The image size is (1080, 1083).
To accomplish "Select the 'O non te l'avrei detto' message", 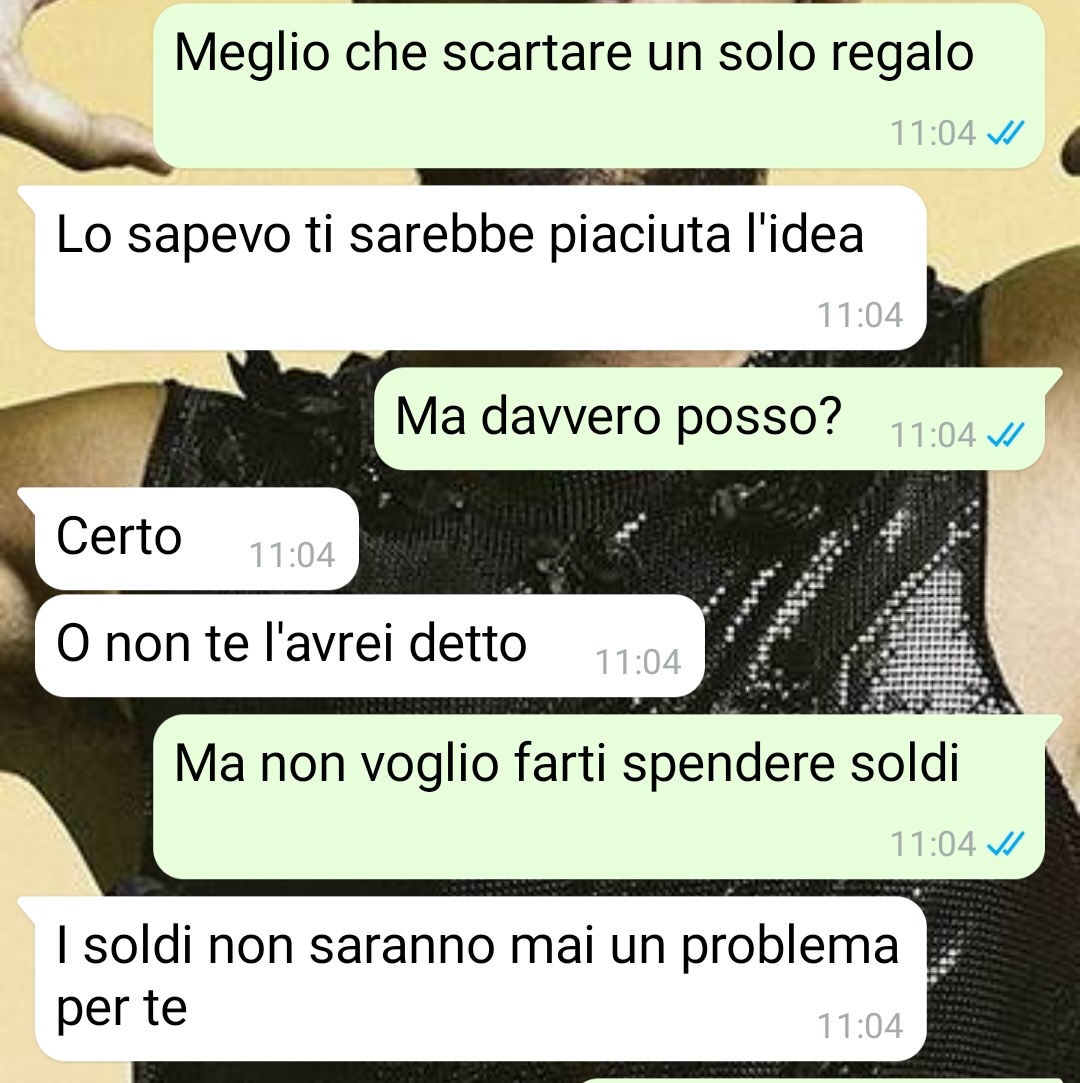I will 369,646.
